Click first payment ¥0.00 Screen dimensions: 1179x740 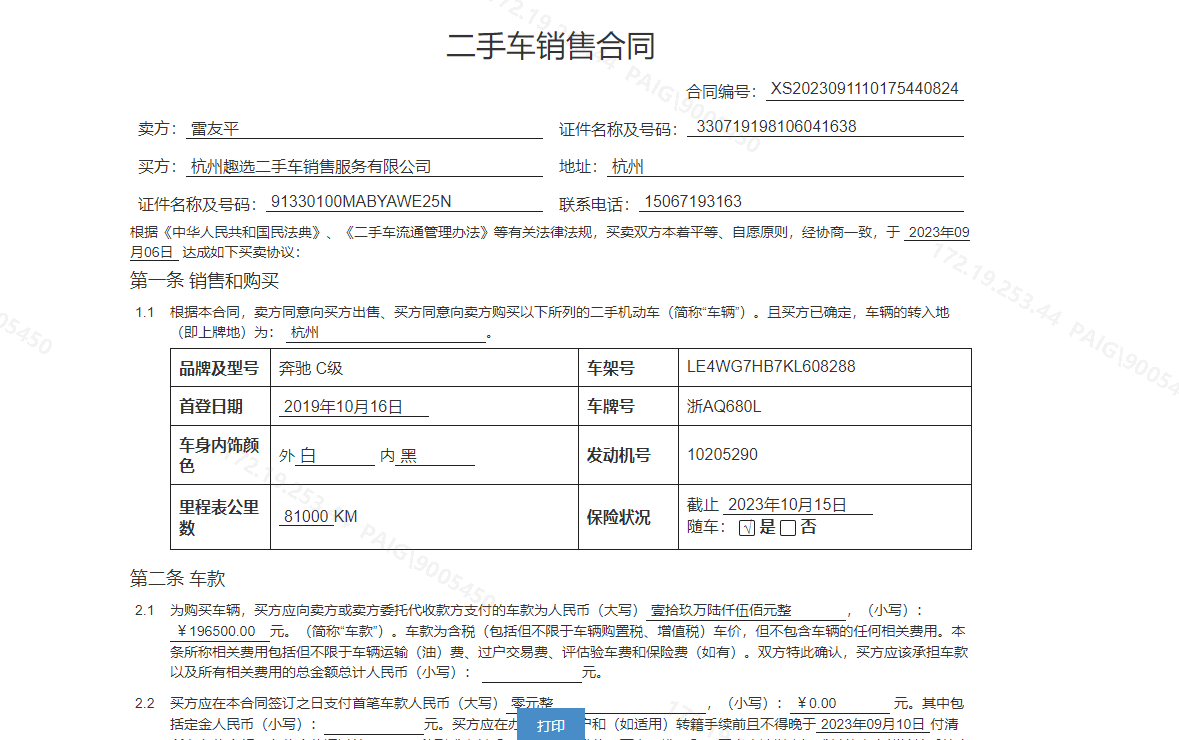coord(817,703)
